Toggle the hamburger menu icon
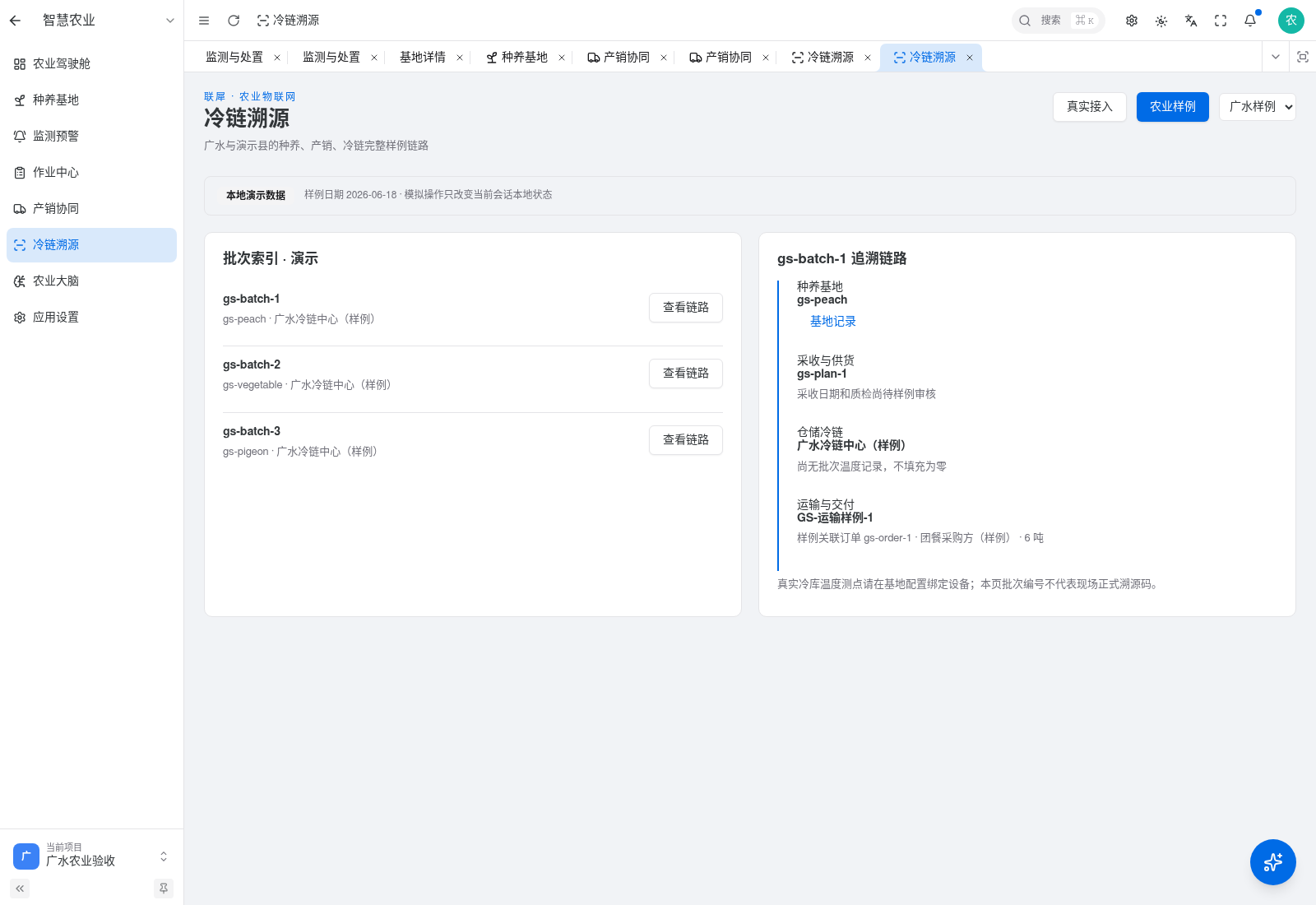The width and height of the screenshot is (1316, 905). tap(204, 21)
